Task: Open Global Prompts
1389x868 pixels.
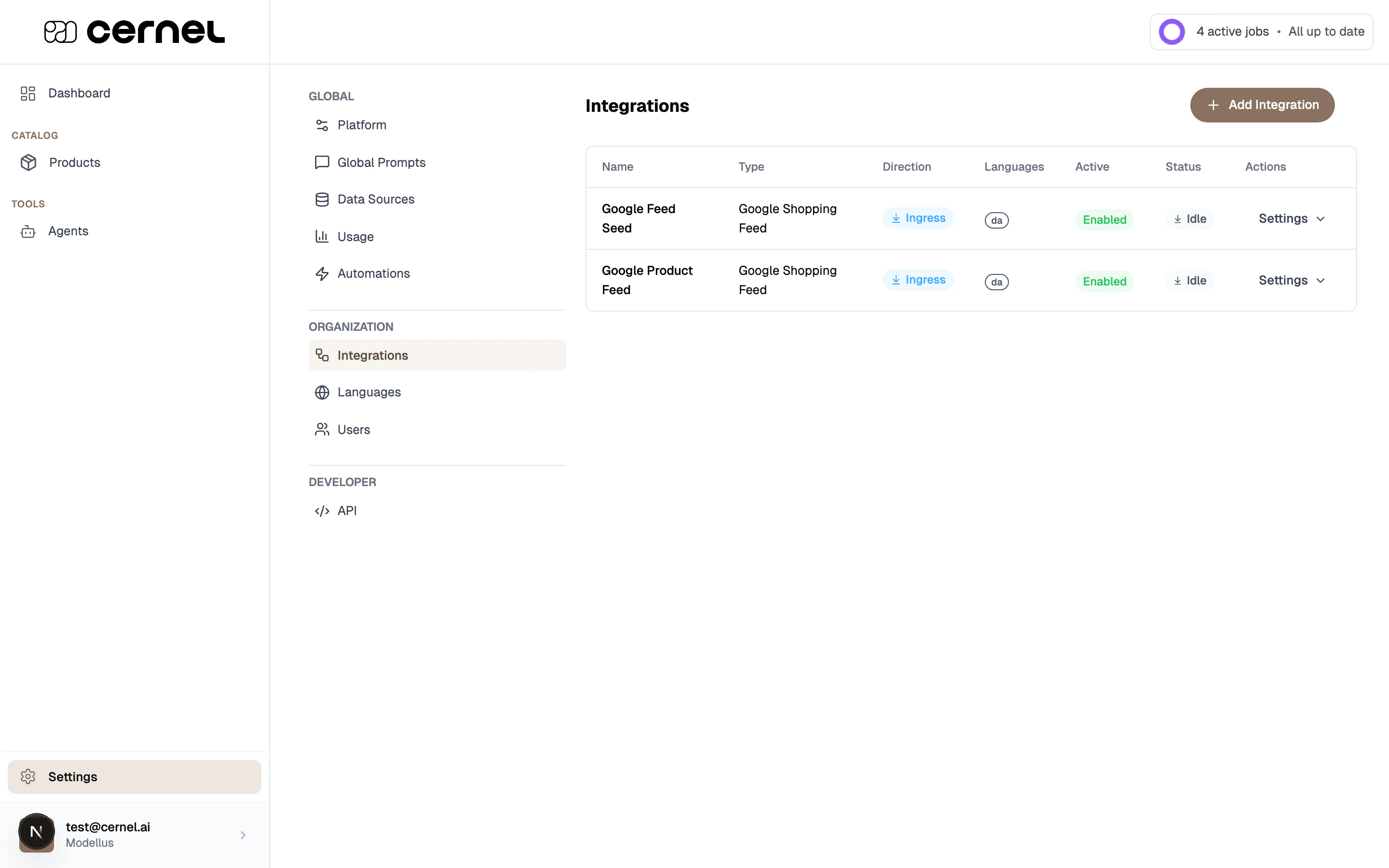Action: pos(381,163)
